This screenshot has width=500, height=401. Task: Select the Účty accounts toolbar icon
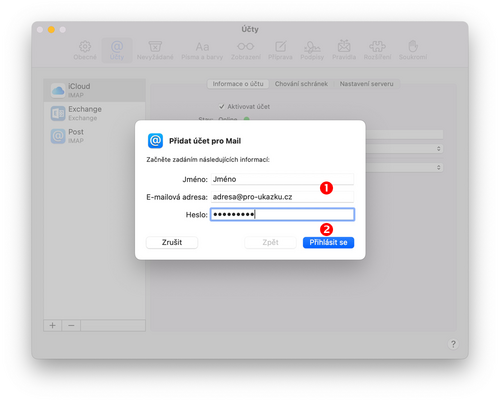pyautogui.click(x=117, y=50)
